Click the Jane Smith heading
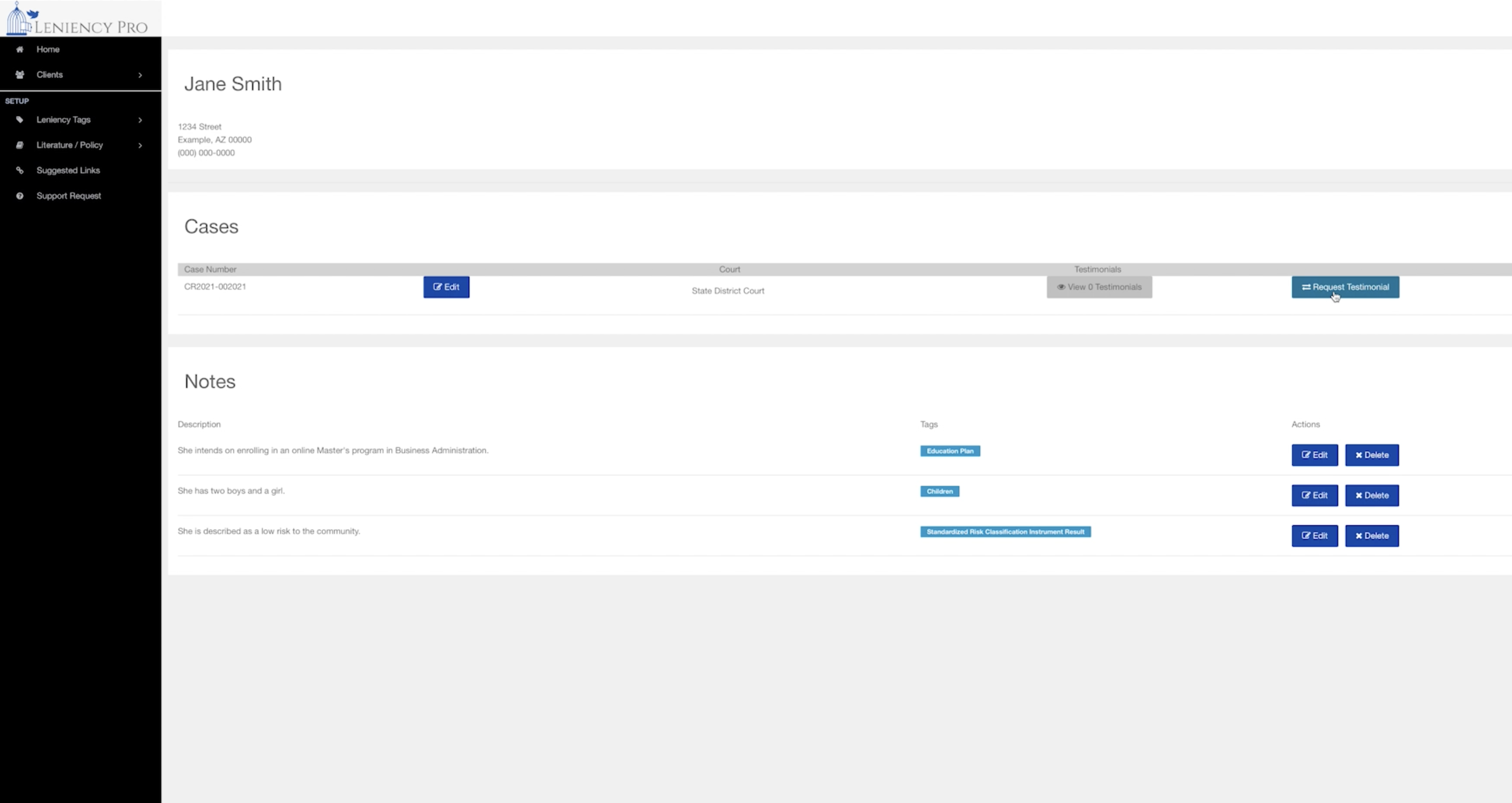1512x803 pixels. tap(233, 84)
